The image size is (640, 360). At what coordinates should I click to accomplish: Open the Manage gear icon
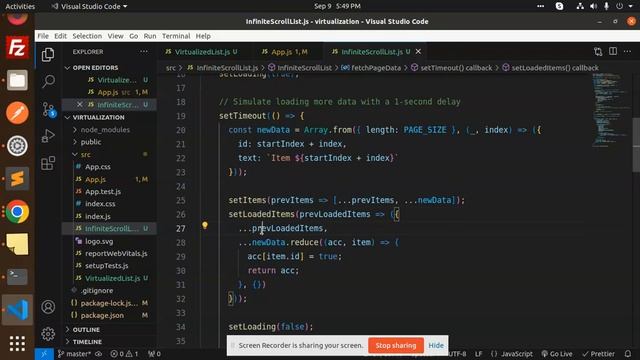pos(48,334)
